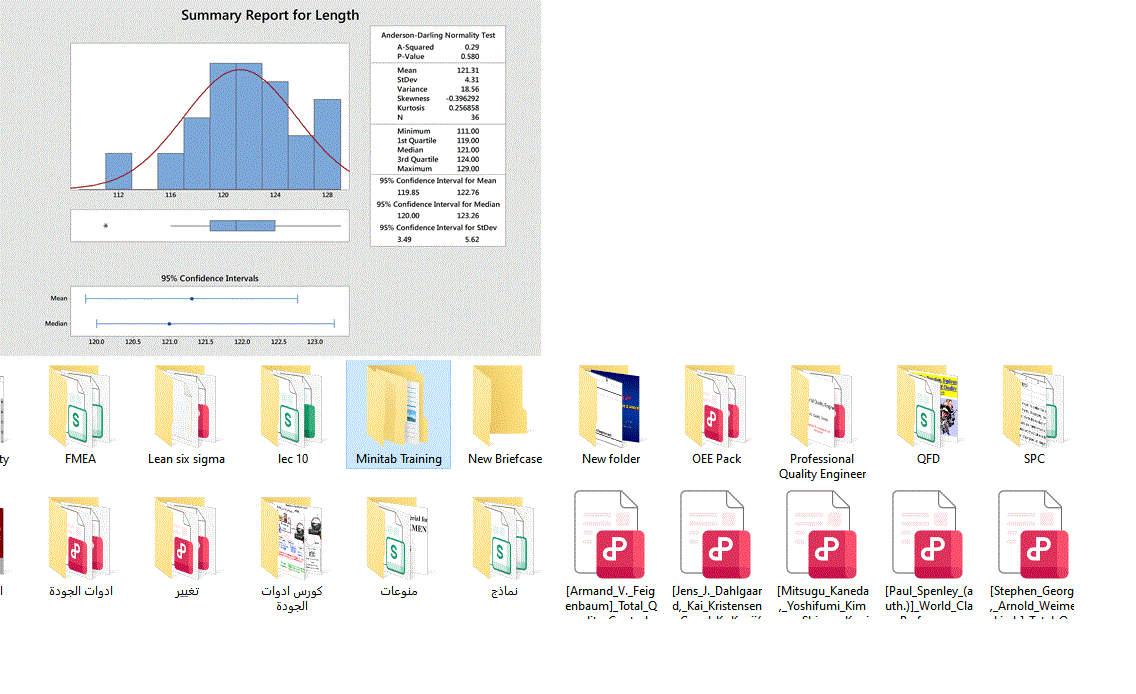The height and width of the screenshot is (694, 1136).
Task: Click the StDev value 4.31
Action: click(x=472, y=80)
